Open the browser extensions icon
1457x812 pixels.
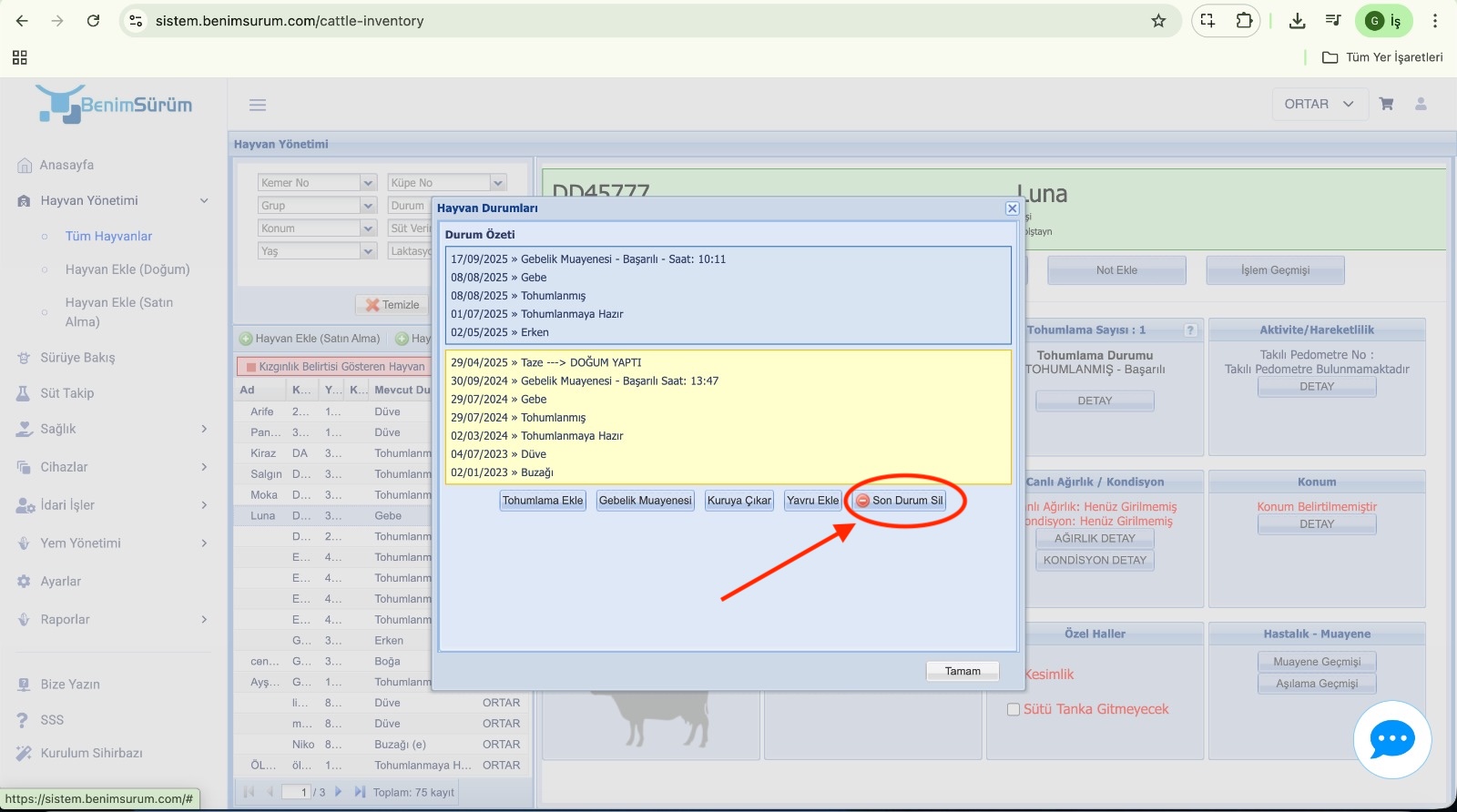1244,21
